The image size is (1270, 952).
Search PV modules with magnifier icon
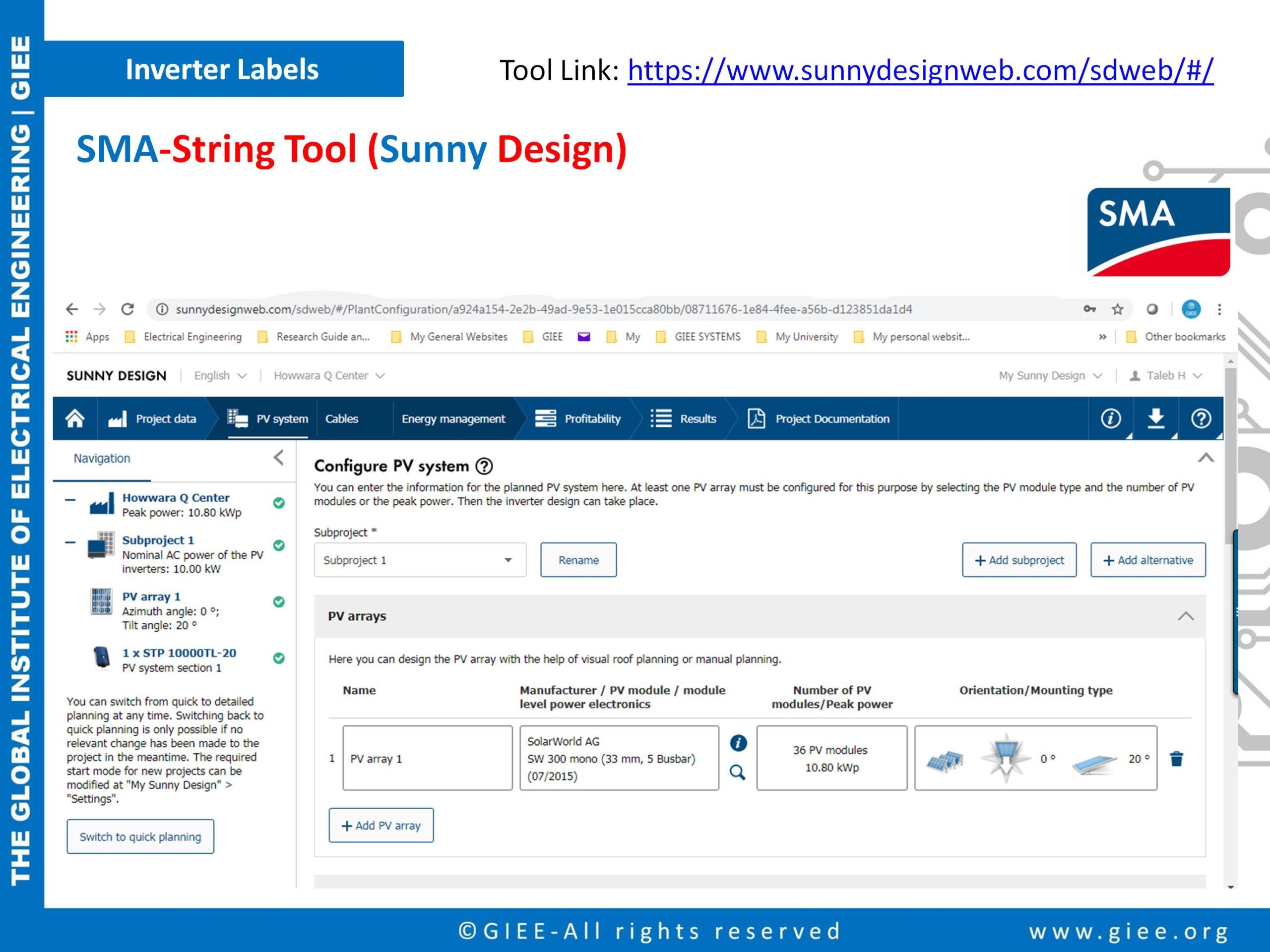[738, 773]
